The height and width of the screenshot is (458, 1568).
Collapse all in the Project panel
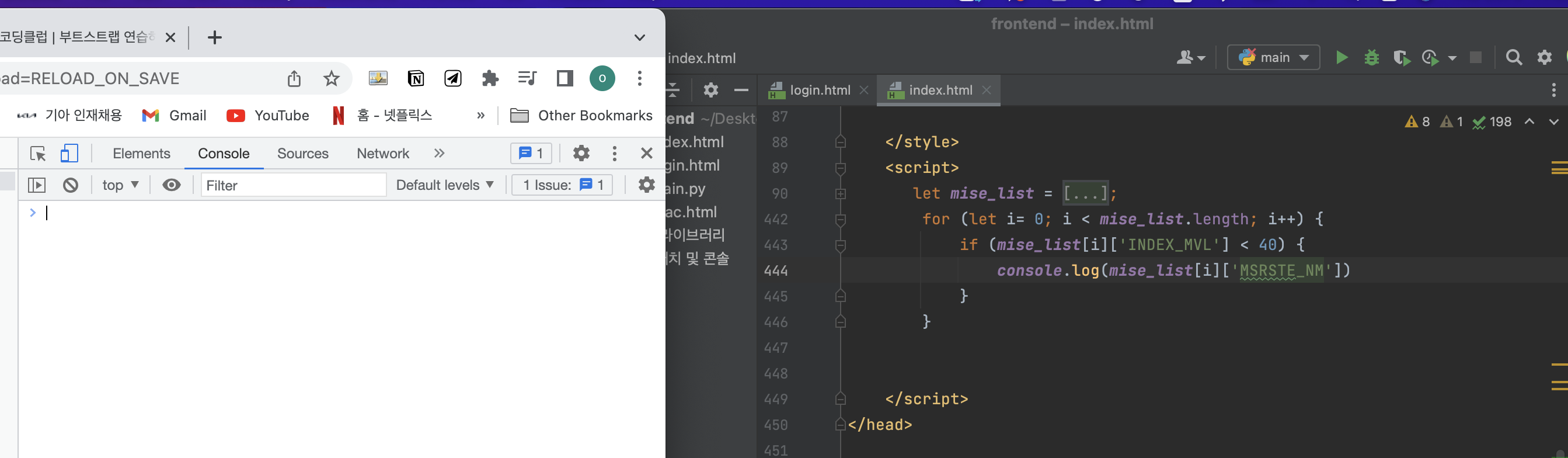[x=673, y=90]
